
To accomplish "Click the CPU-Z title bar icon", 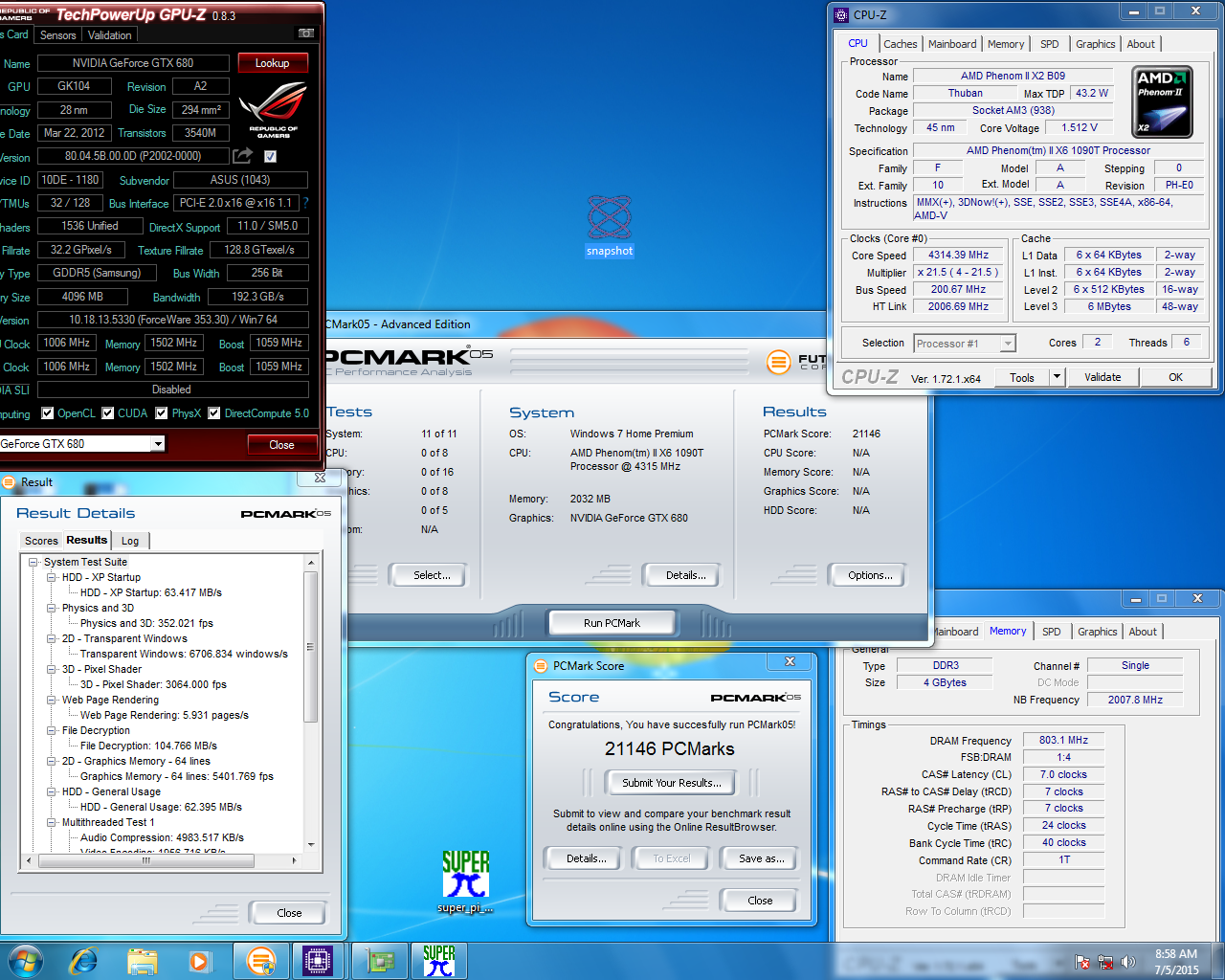I will point(841,15).
